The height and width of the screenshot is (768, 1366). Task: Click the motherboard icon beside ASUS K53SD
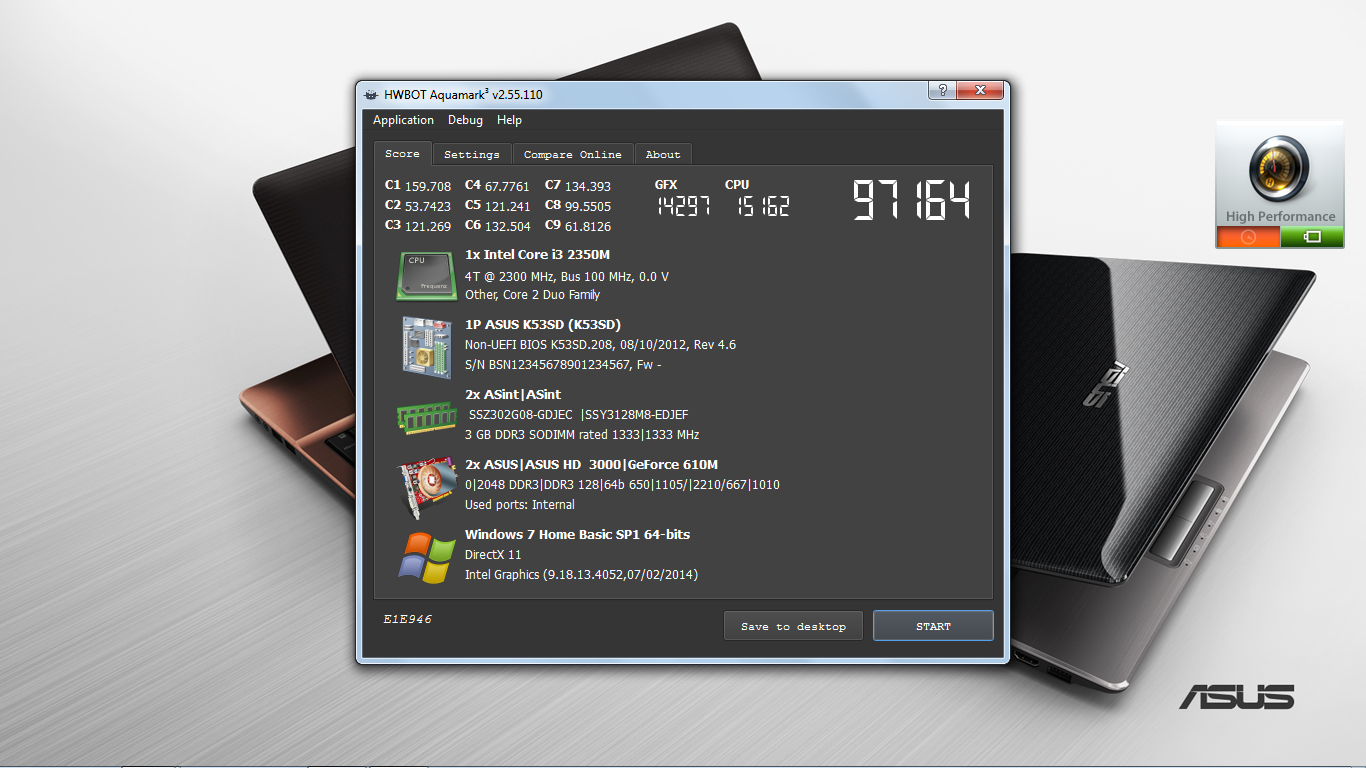click(x=427, y=346)
